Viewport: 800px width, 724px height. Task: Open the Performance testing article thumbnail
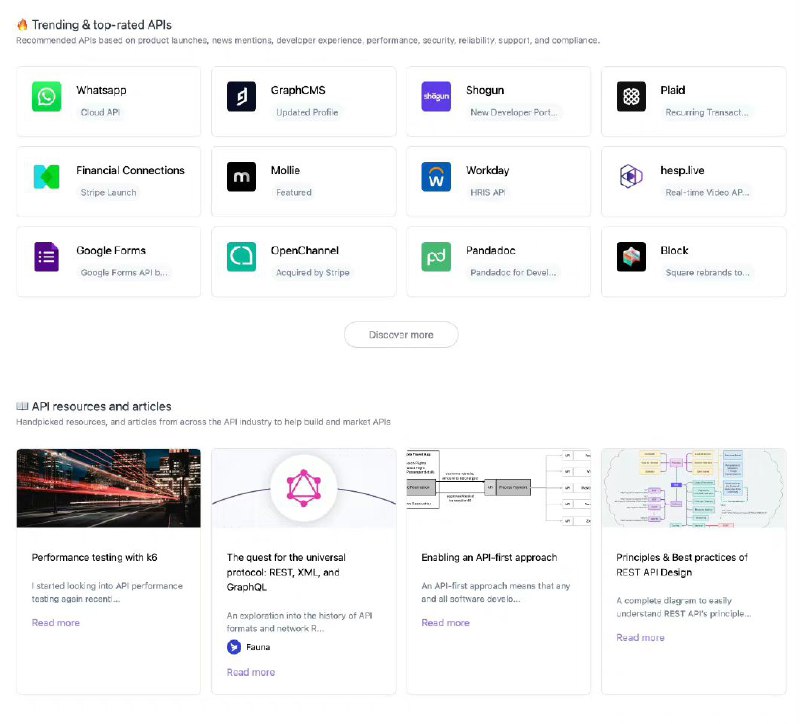(x=108, y=487)
